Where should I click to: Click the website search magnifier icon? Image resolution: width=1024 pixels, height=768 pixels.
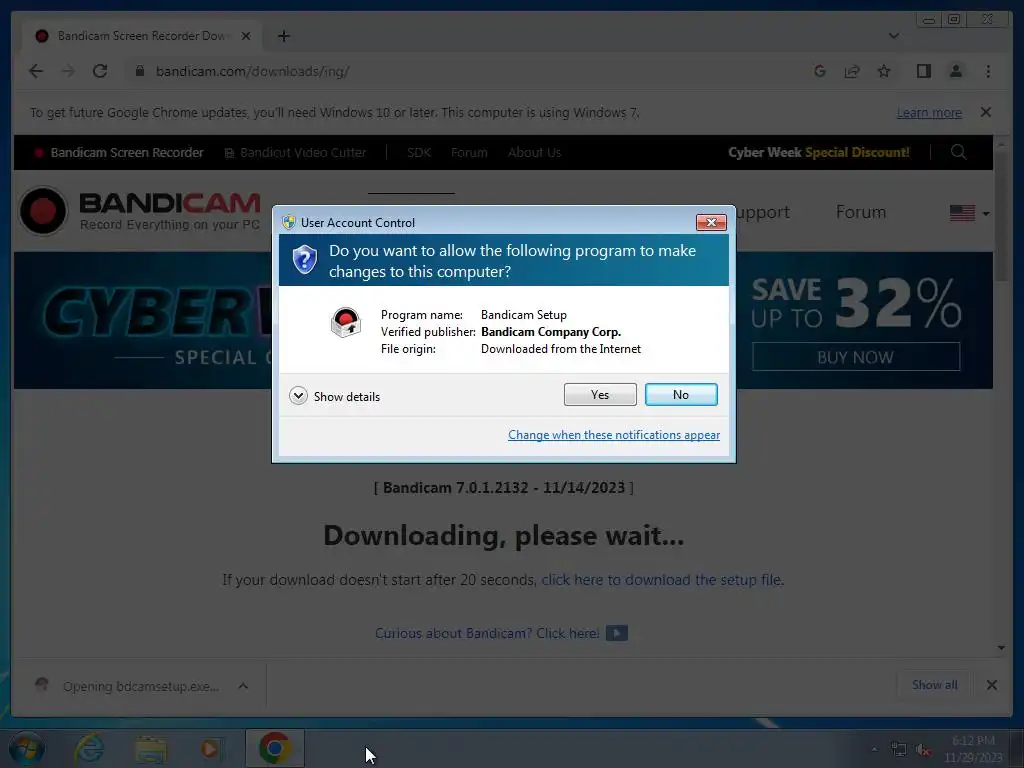(958, 152)
